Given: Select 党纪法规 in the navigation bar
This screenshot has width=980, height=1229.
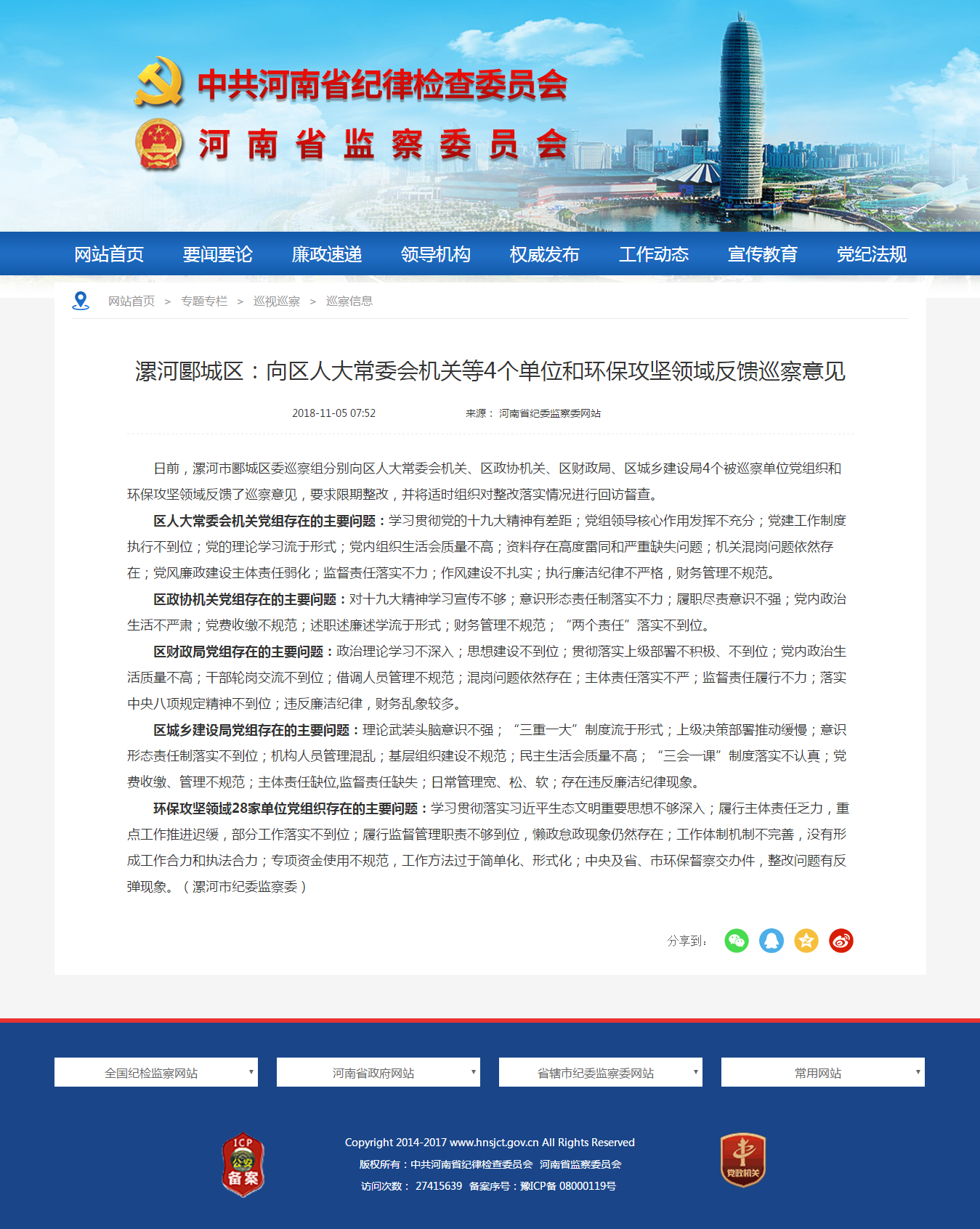Looking at the screenshot, I should click(x=872, y=254).
